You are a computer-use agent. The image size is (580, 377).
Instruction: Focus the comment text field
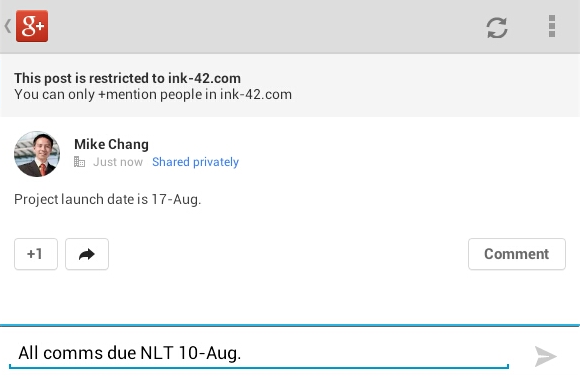point(259,353)
